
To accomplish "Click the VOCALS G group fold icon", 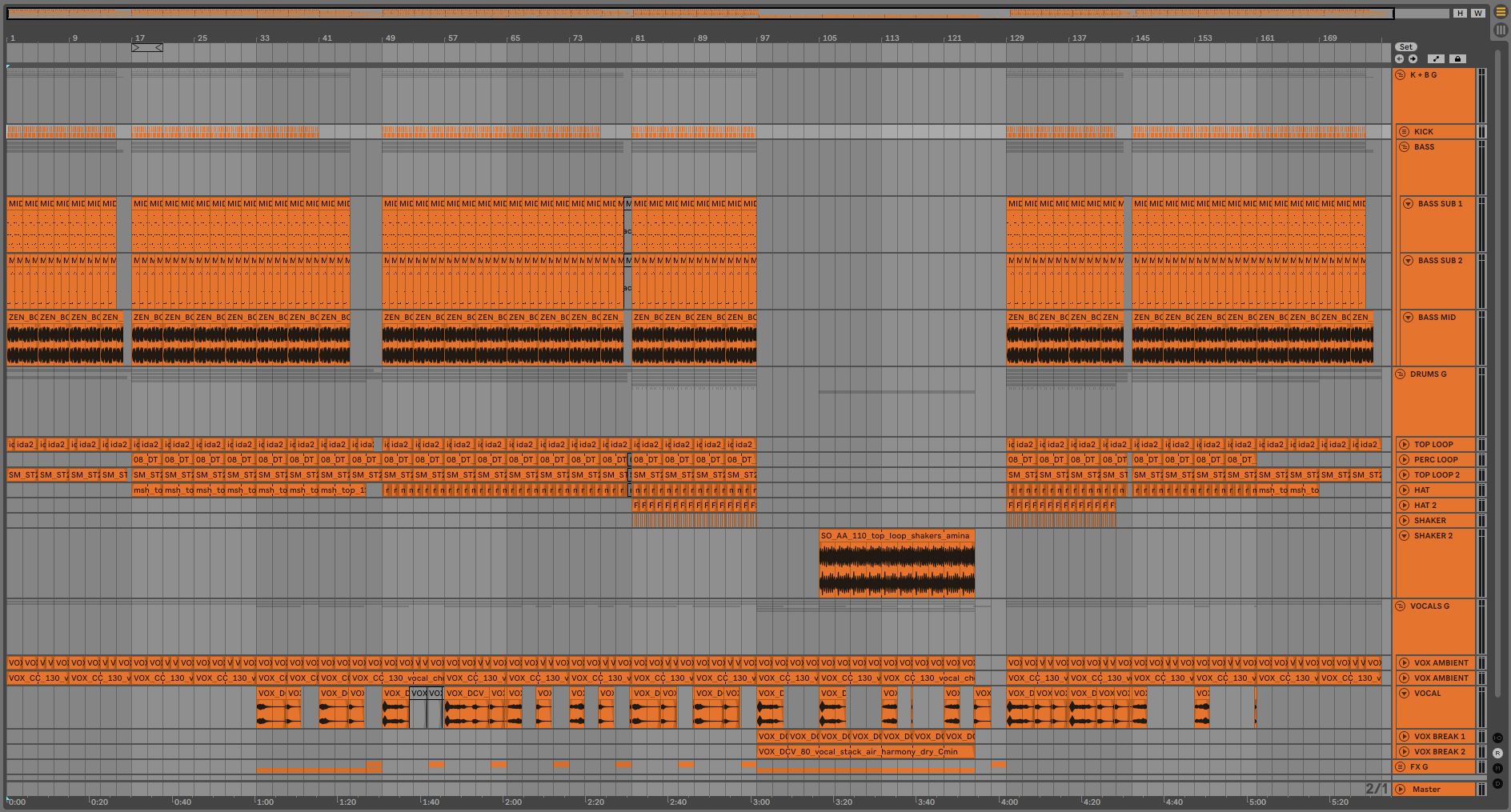I will [x=1401, y=606].
